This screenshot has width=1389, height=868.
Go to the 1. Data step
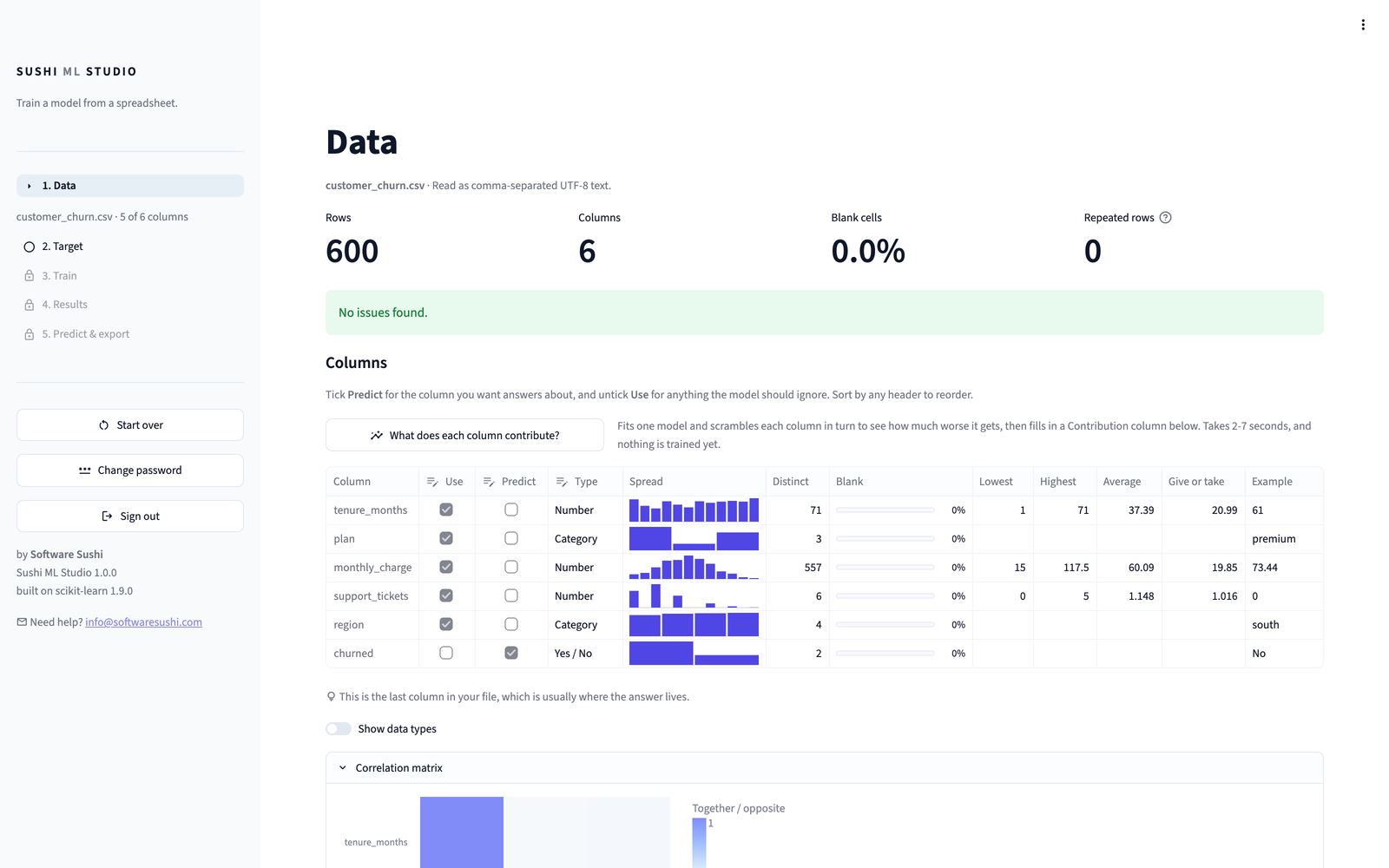pos(130,186)
